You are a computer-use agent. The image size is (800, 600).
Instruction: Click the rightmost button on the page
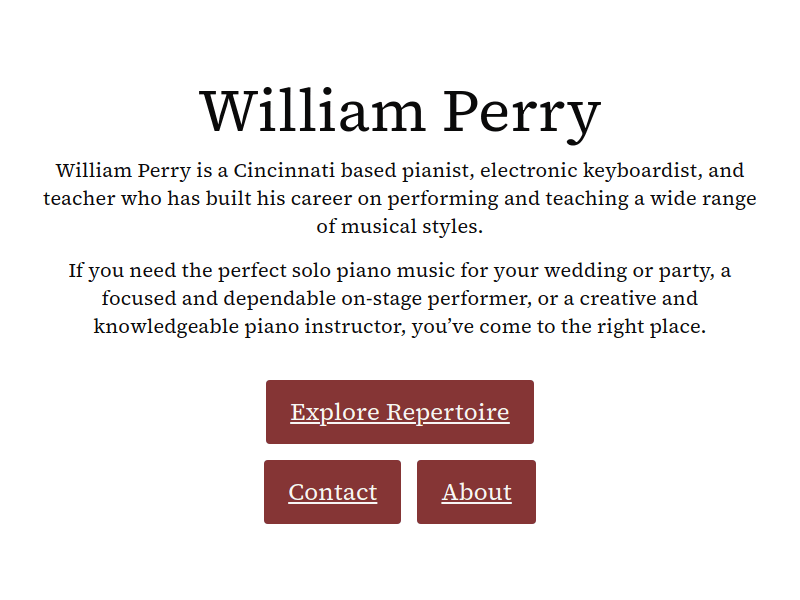pos(476,491)
